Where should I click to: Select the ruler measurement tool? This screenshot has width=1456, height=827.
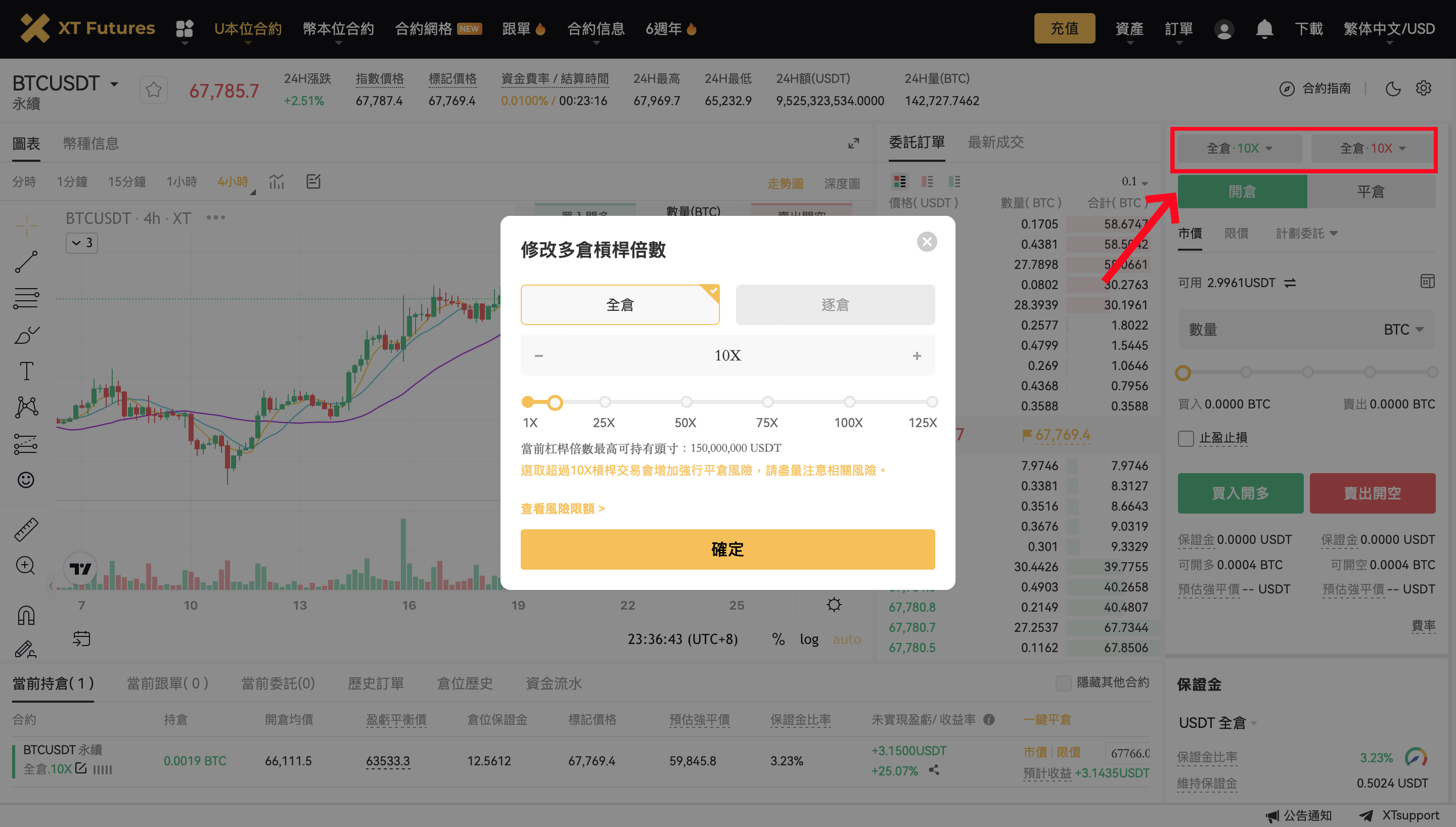(26, 529)
